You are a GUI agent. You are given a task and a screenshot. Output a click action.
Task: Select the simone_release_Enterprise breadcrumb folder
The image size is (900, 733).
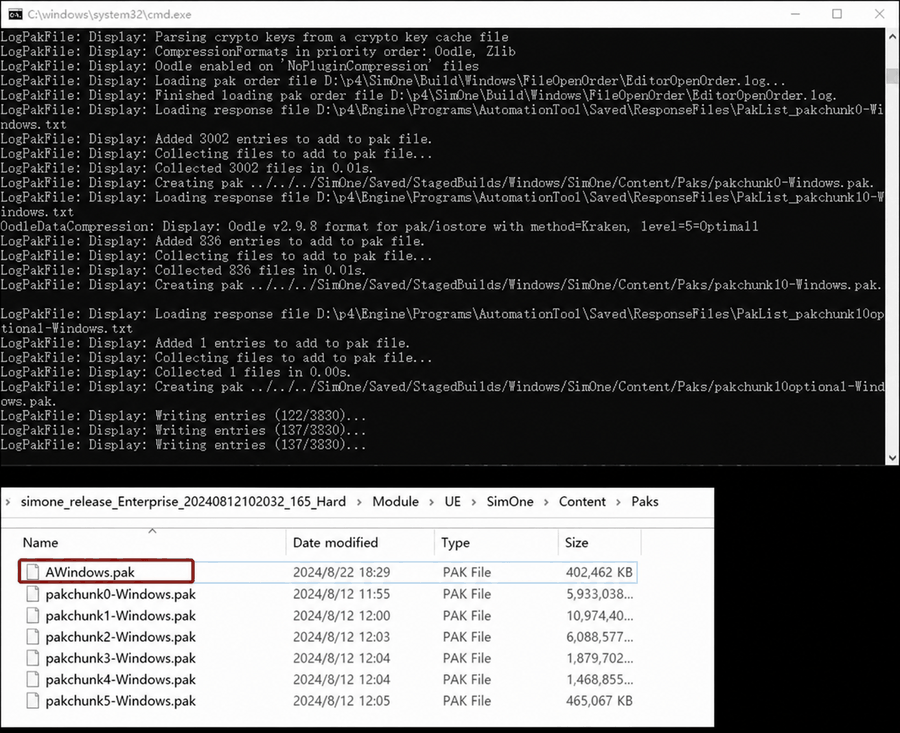(183, 502)
